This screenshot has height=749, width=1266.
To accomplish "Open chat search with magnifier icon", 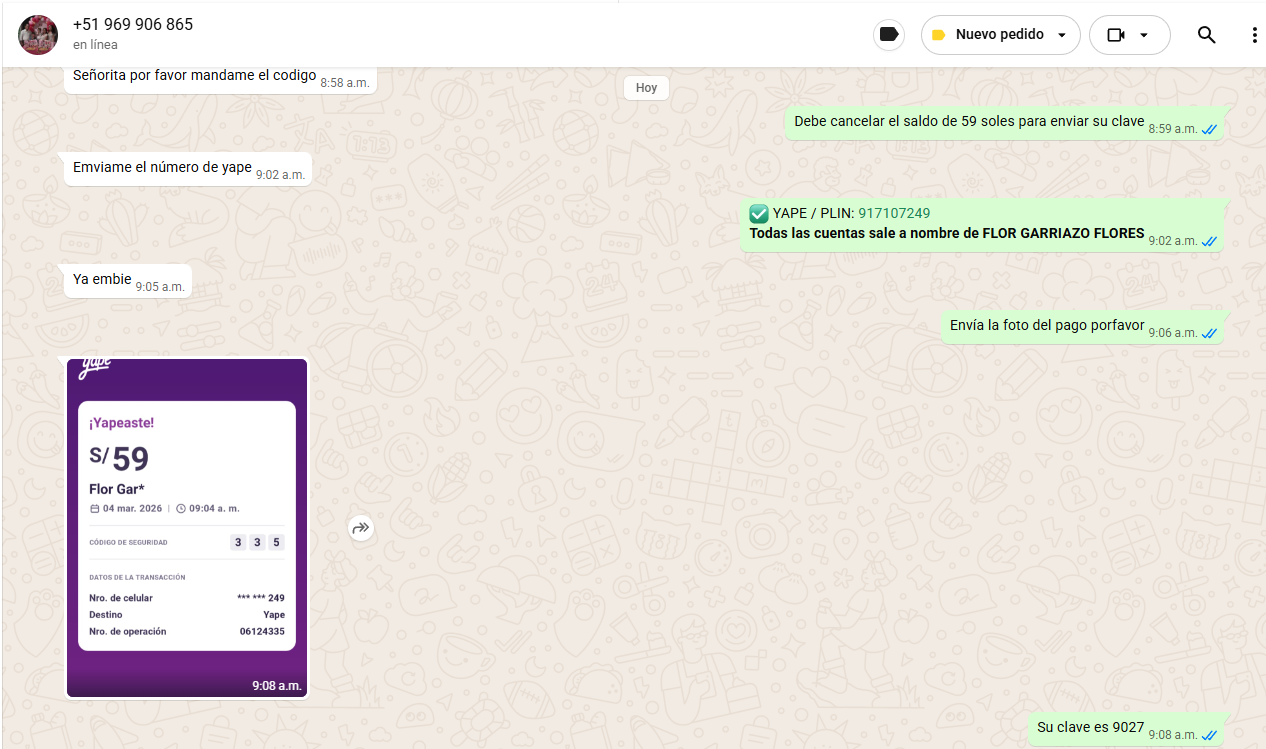I will 1206,35.
